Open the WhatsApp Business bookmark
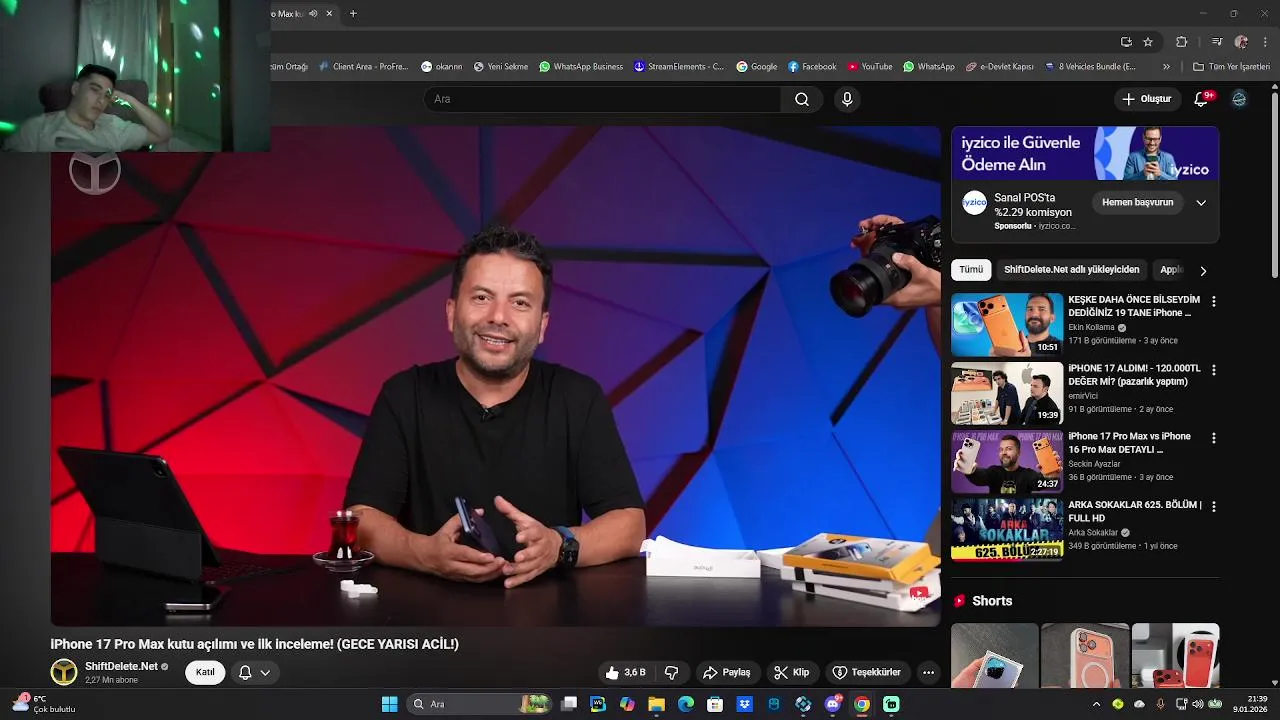1280x720 pixels. 581,67
